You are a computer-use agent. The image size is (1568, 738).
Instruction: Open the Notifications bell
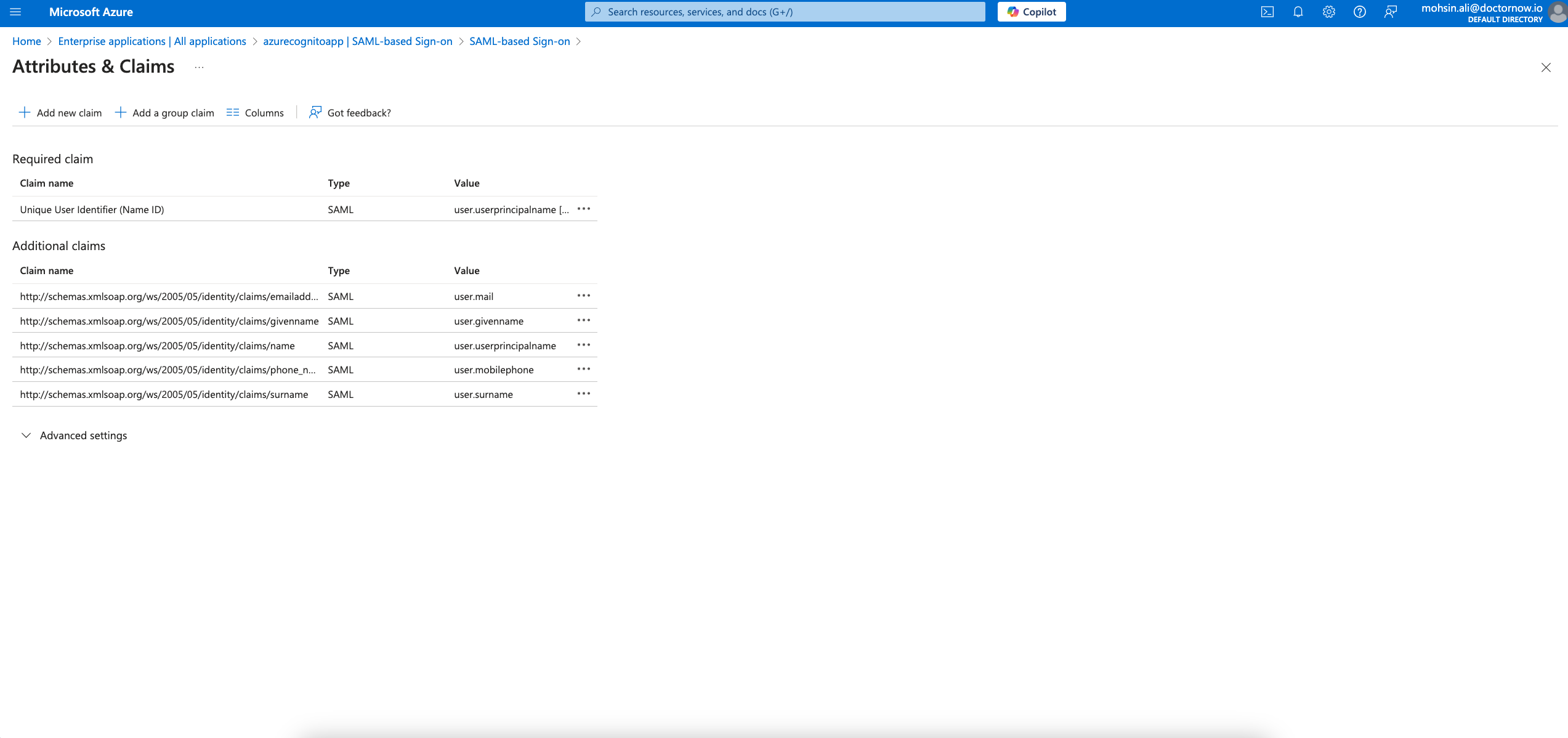pos(1298,12)
